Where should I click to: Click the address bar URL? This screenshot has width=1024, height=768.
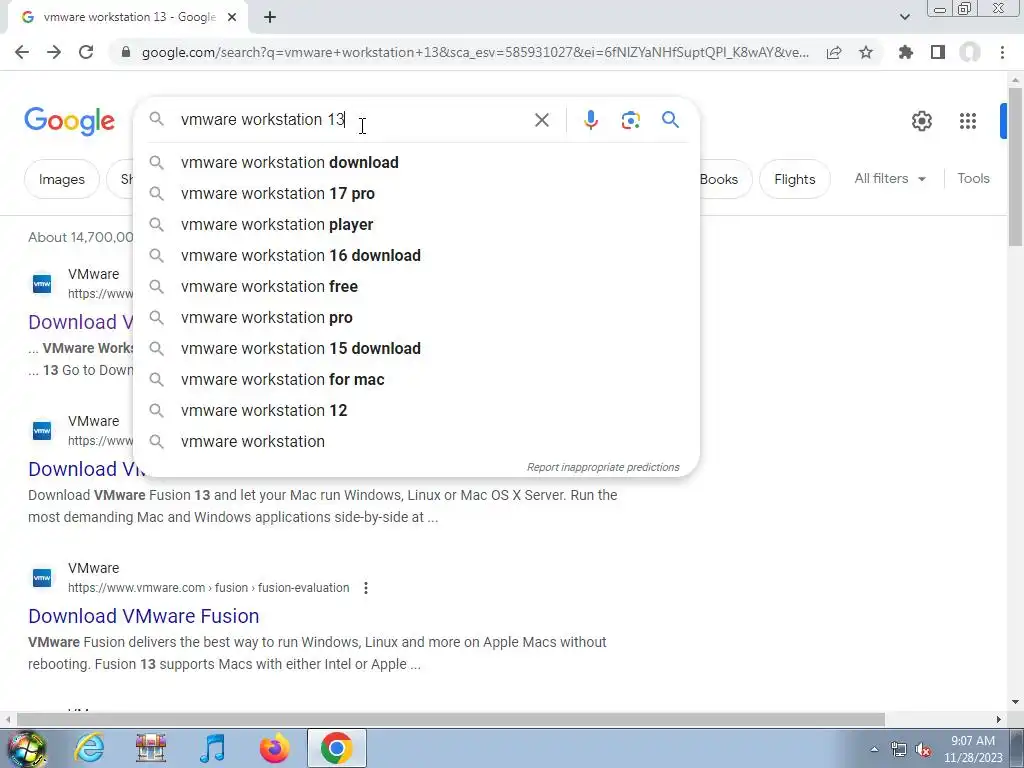point(475,52)
